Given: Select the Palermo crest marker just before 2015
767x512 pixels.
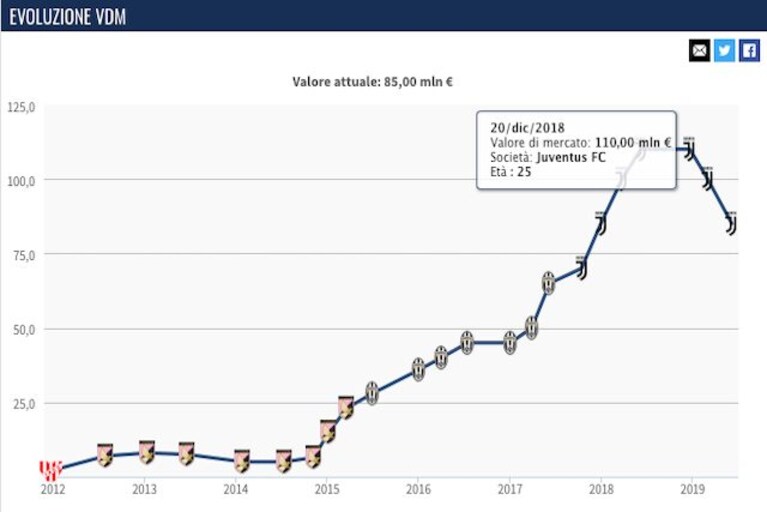Looking at the screenshot, I should click(x=313, y=457).
